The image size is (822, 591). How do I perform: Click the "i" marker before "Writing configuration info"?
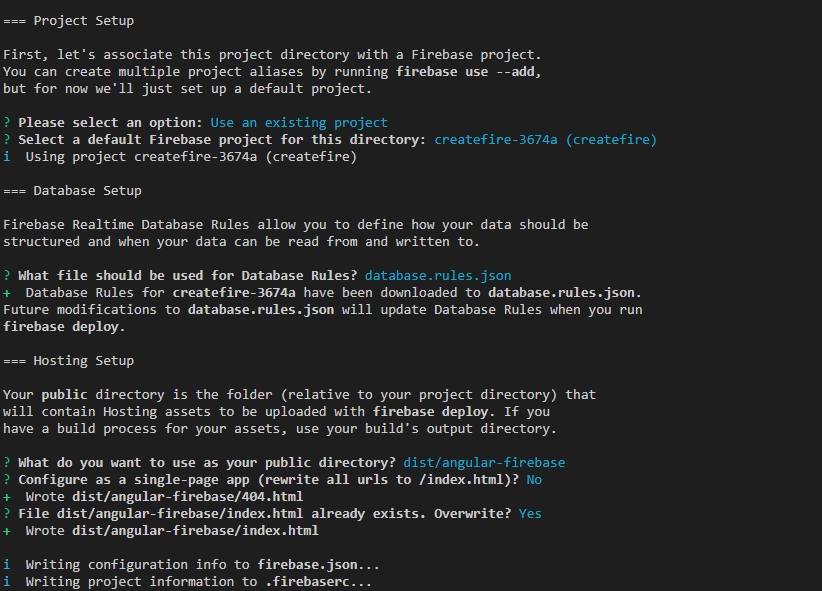point(7,565)
